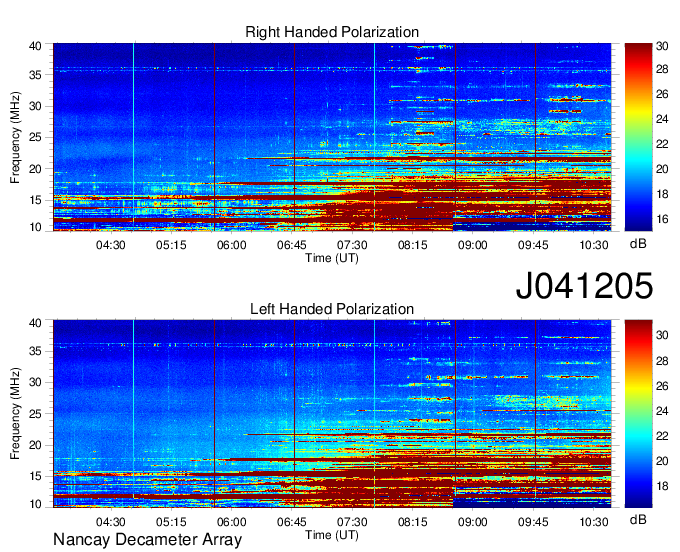Click inside the Right Handed Polarization spectrogram
The width and height of the screenshot is (680, 552).
click(x=332, y=137)
